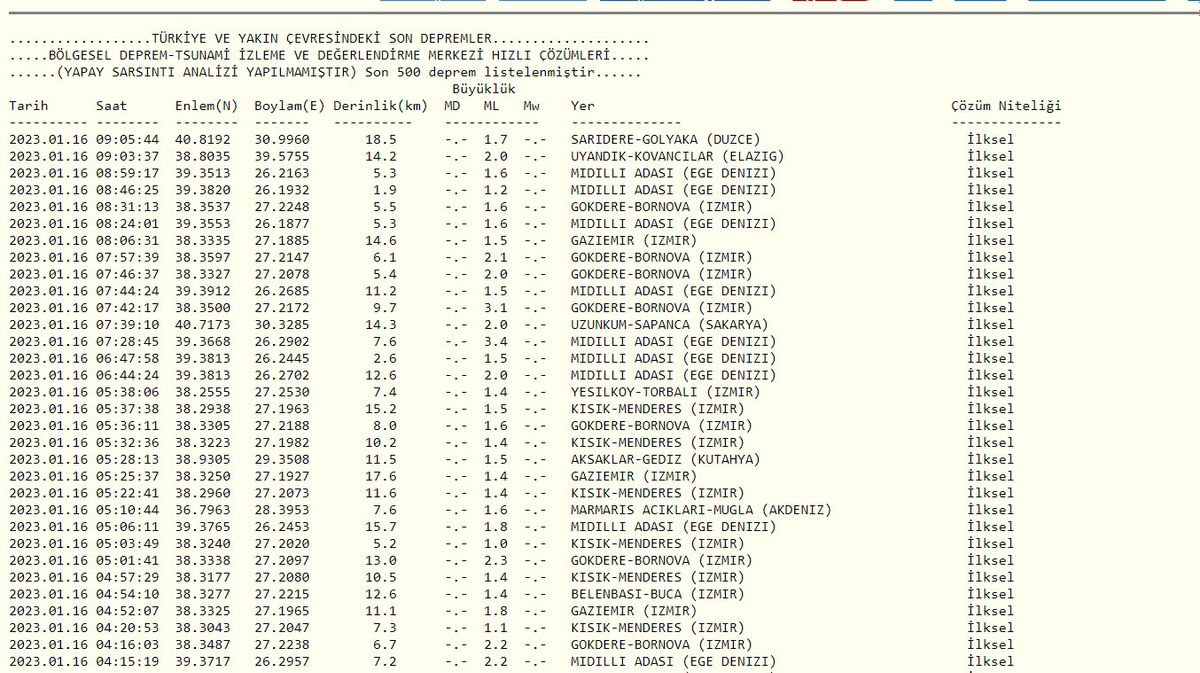Select the UYANDIK-KOVANCILAR (ELAZIG) location
The image size is (1200, 673).
(x=677, y=157)
